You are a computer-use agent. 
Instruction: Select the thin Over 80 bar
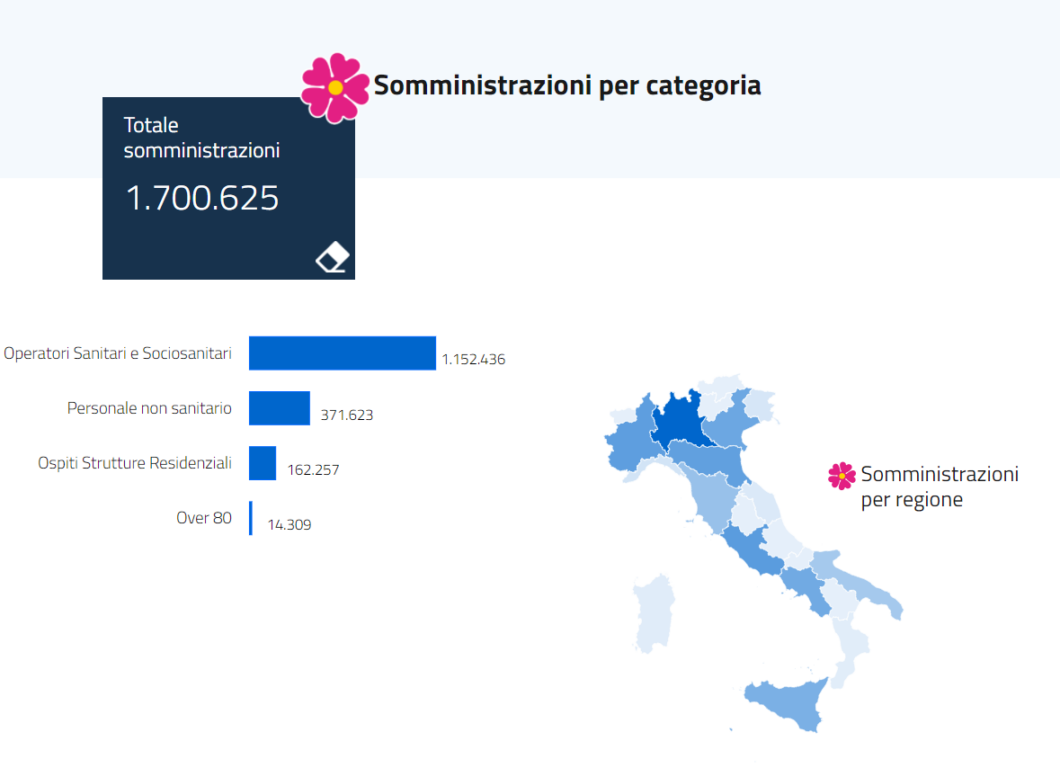click(251, 518)
